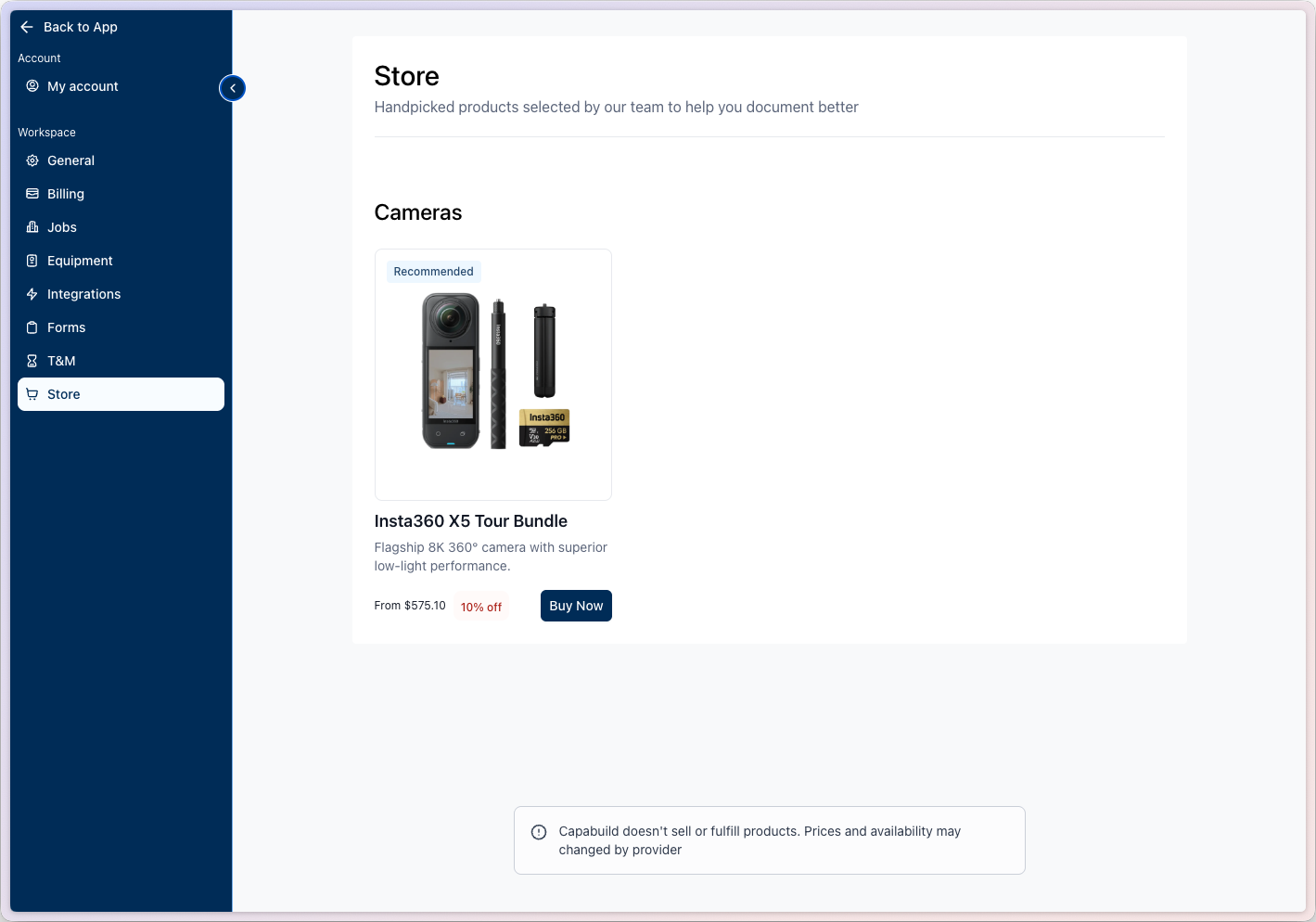Viewport: 1316px width, 922px height.
Task: Click the Workspace section label
Action: click(47, 133)
